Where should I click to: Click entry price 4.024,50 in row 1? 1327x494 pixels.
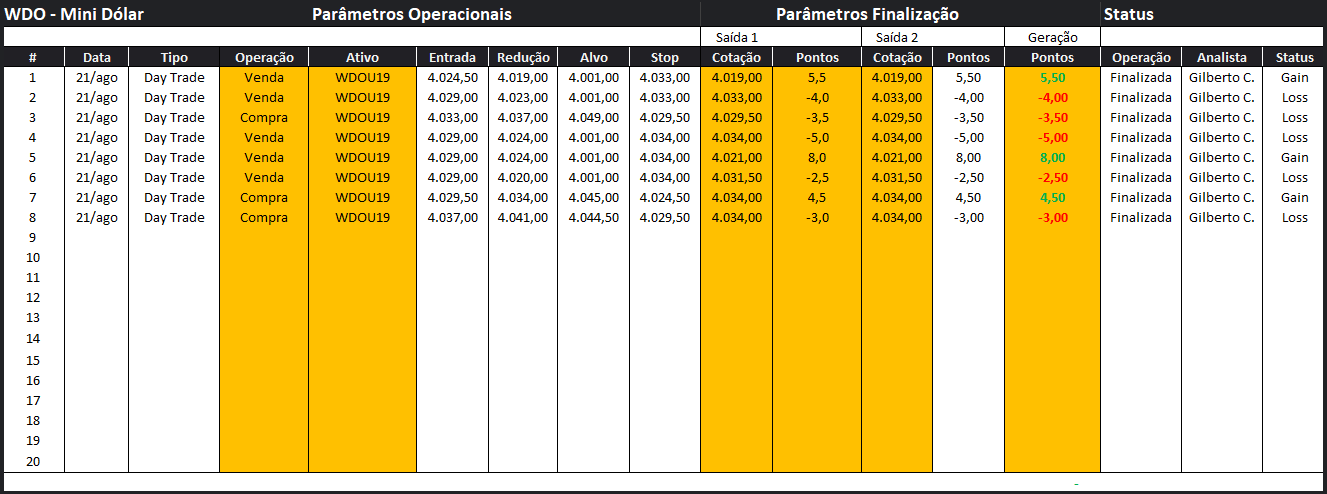click(452, 77)
